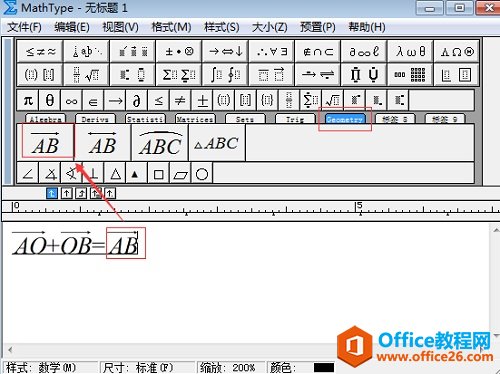This screenshot has height=374, width=500.
Task: Open the underbar and overbar templates palette
Action: tap(271, 74)
